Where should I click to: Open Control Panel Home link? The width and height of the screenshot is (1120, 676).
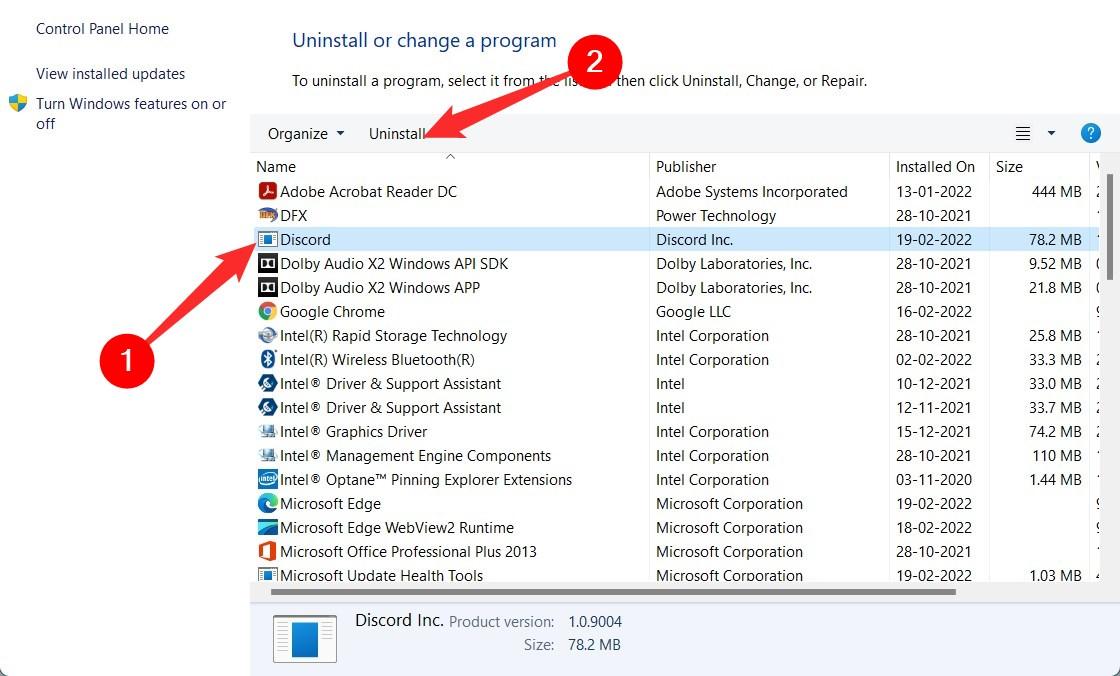point(102,29)
